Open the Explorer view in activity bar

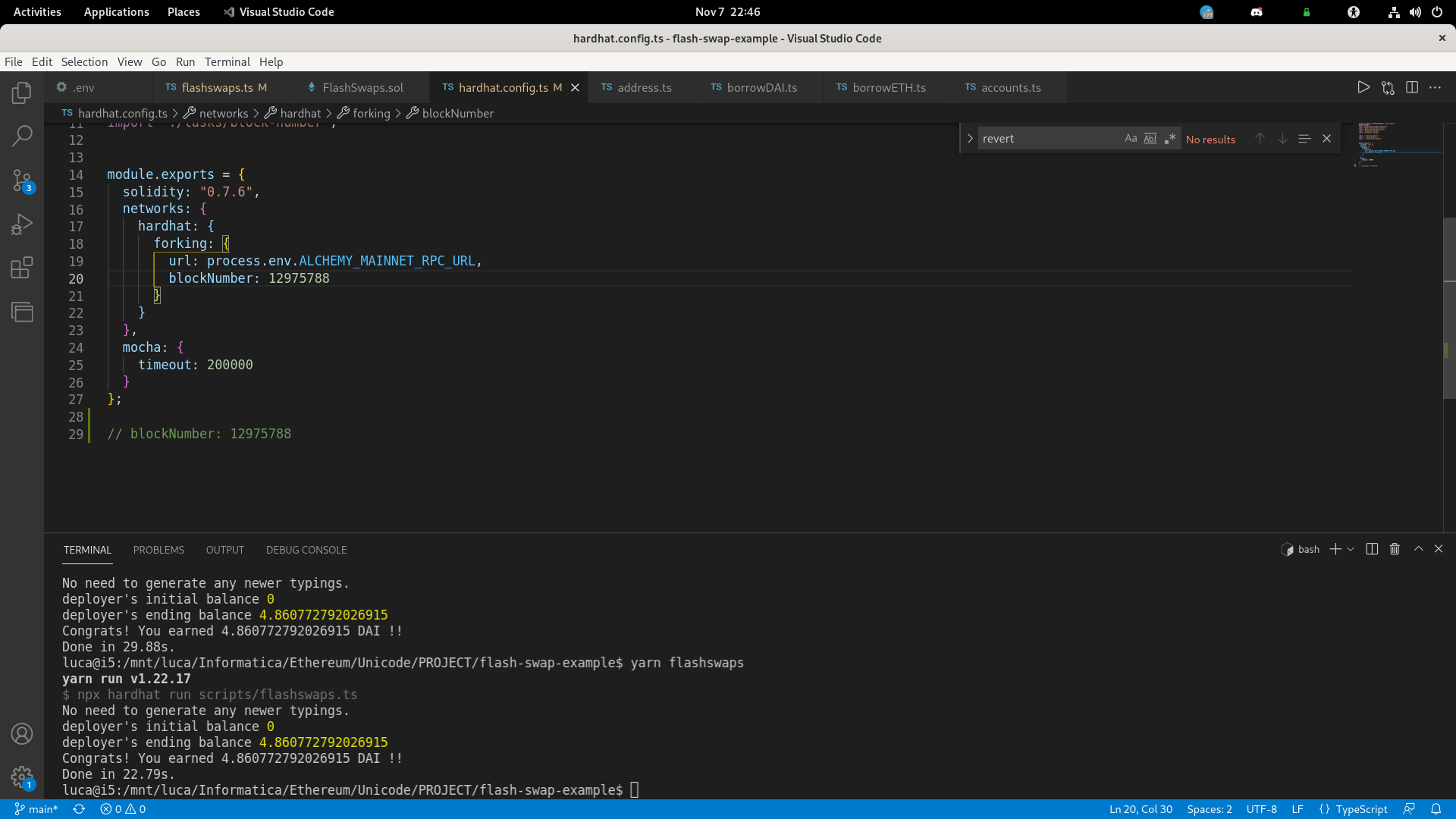point(22,93)
